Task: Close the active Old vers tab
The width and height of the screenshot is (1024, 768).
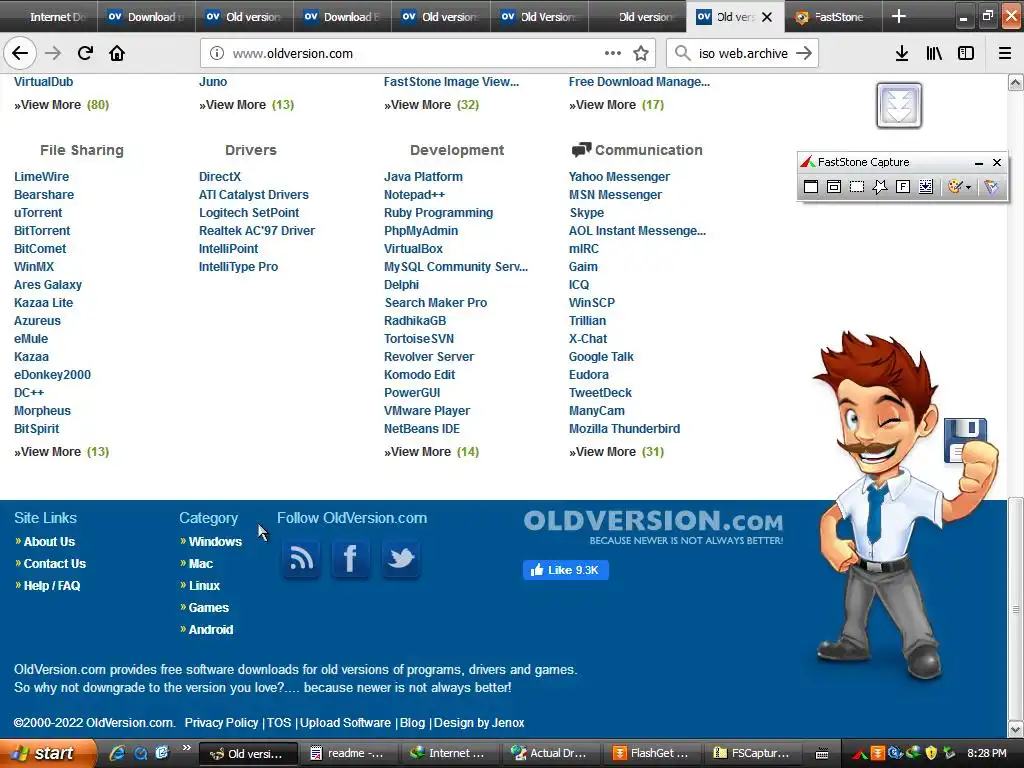Action: coord(767,17)
